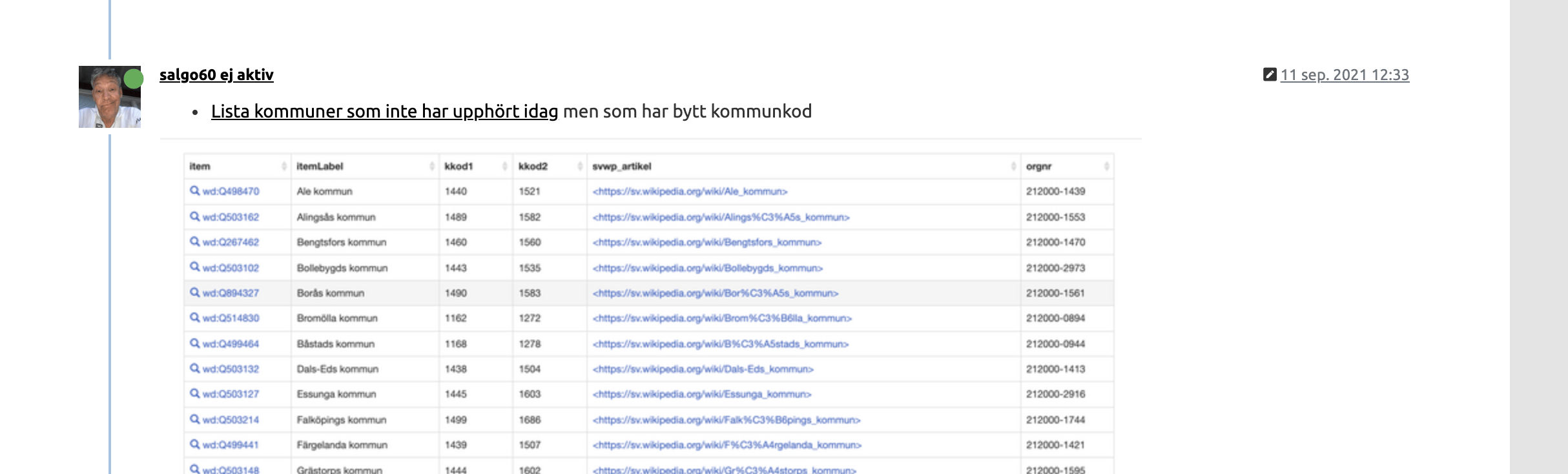Image resolution: width=1568 pixels, height=474 pixels.
Task: Open the 11 sep. 2021 12:33 timestamp link
Action: (1345, 75)
